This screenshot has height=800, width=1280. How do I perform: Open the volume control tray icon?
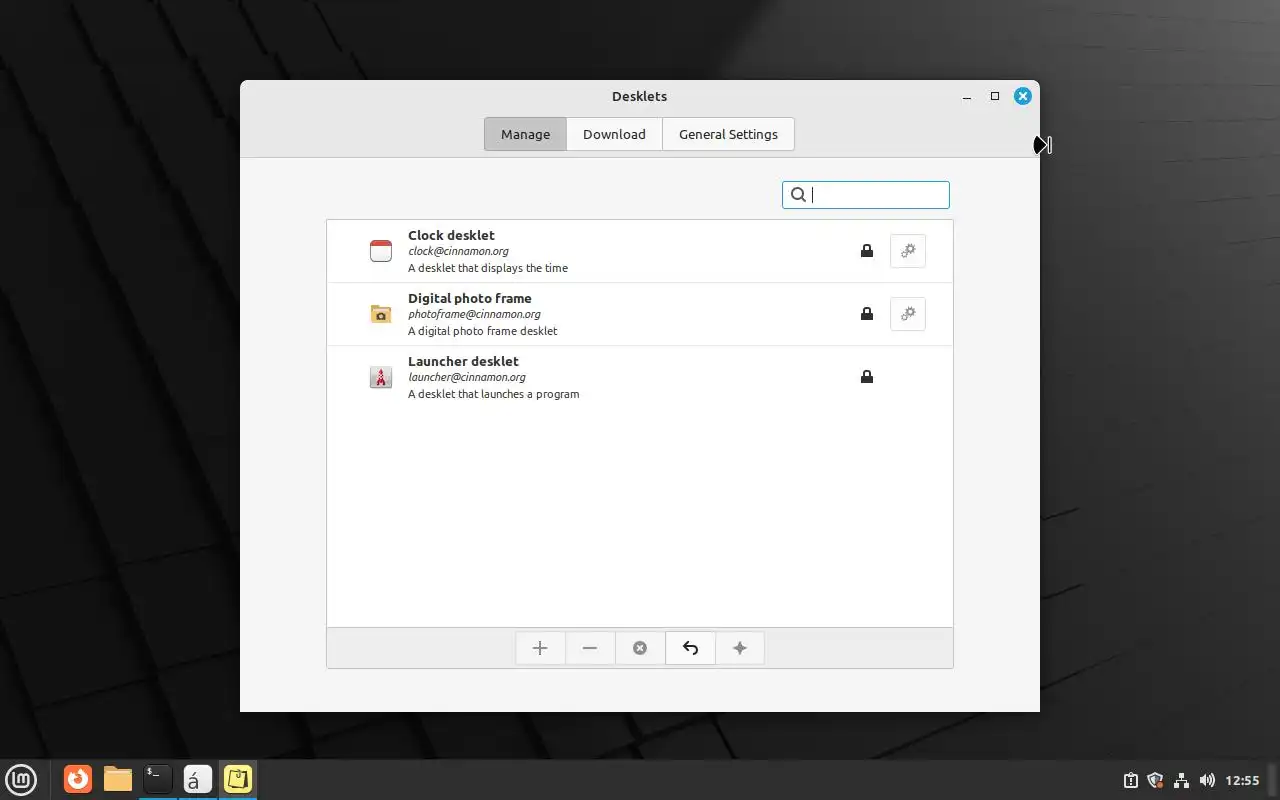(1207, 780)
